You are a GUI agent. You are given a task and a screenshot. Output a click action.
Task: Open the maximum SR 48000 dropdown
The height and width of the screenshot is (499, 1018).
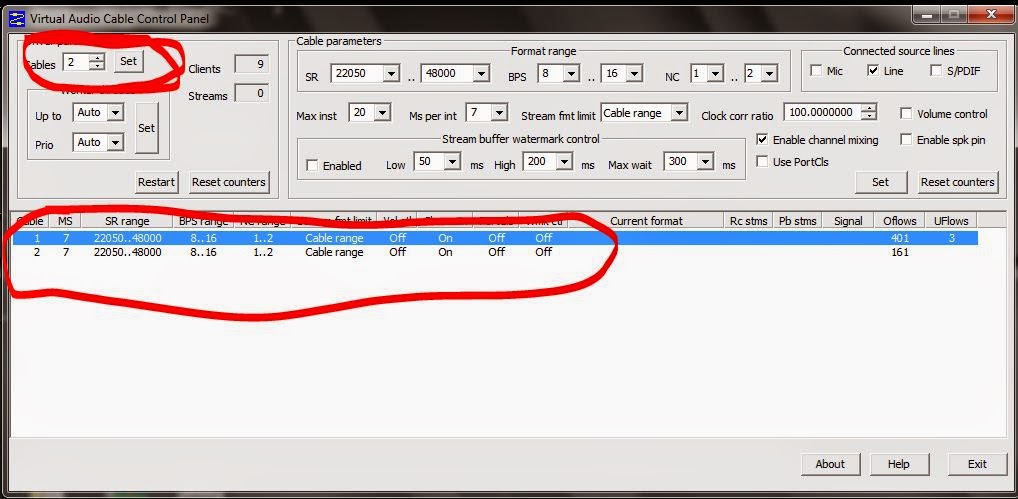(480, 74)
